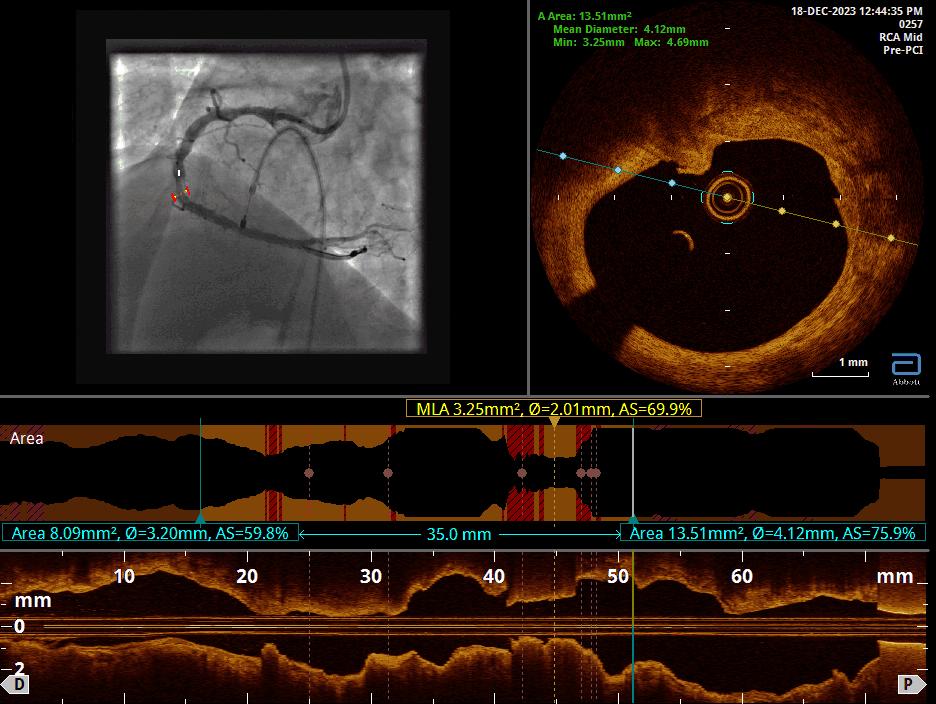The height and width of the screenshot is (704, 936).
Task: Select the proximal teal reference triangle marker
Action: pyautogui.click(x=632, y=518)
